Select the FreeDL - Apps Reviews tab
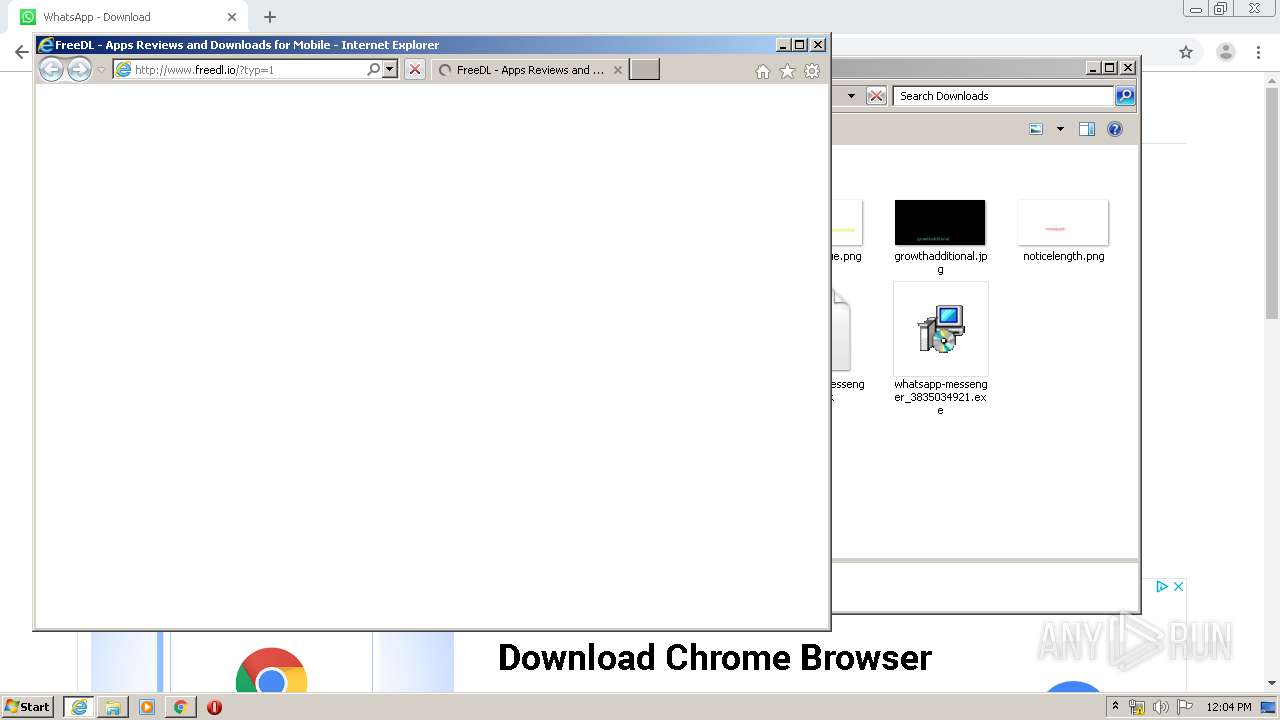Image resolution: width=1280 pixels, height=720 pixels. (530, 70)
